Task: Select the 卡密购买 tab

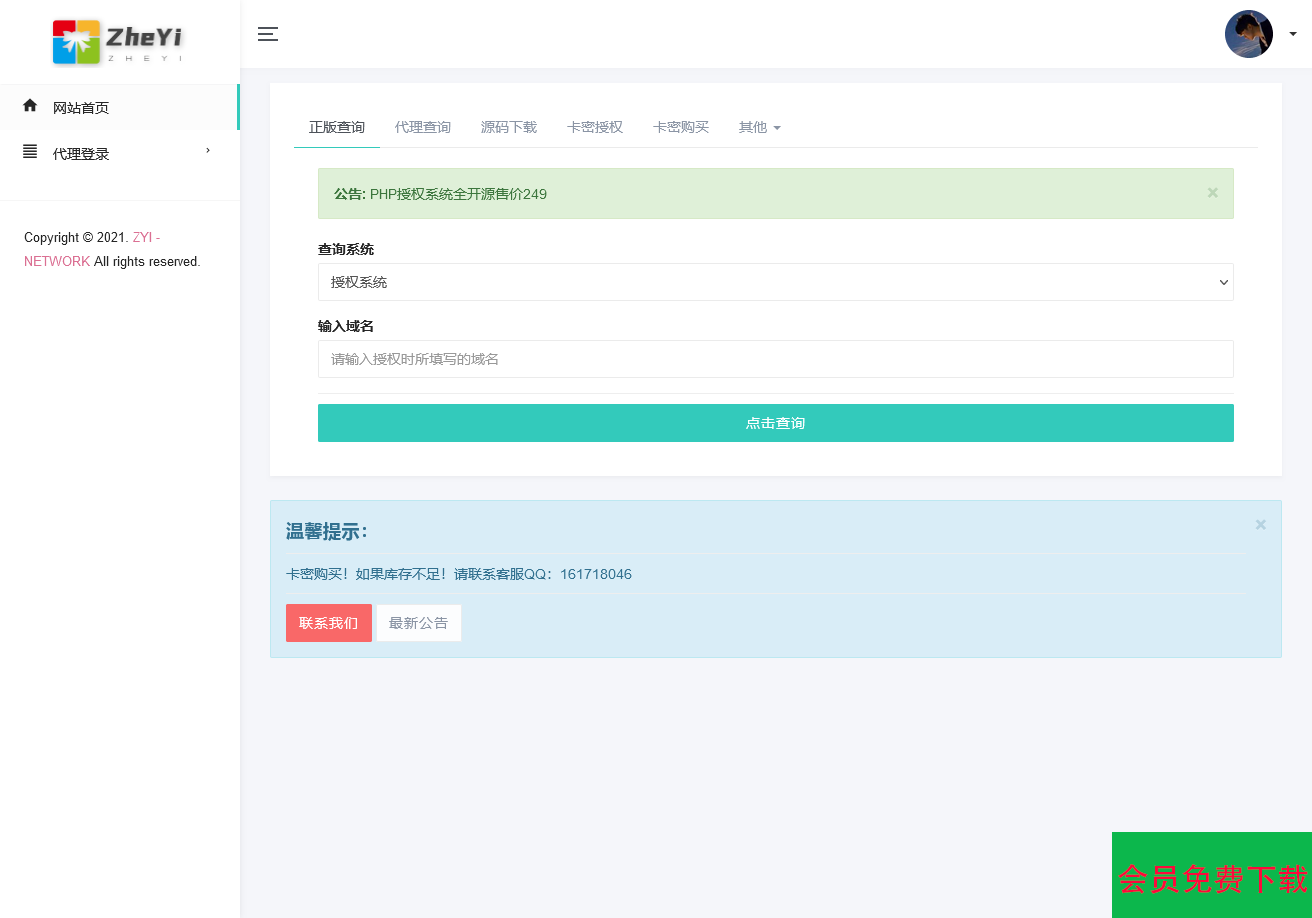Action: (x=680, y=127)
